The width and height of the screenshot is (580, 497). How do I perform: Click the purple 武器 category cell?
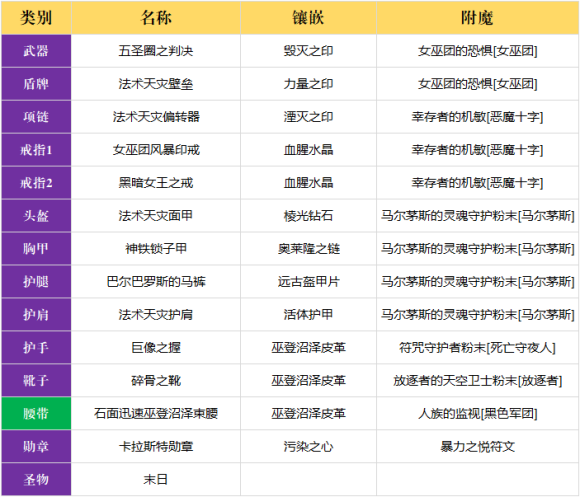click(36, 51)
